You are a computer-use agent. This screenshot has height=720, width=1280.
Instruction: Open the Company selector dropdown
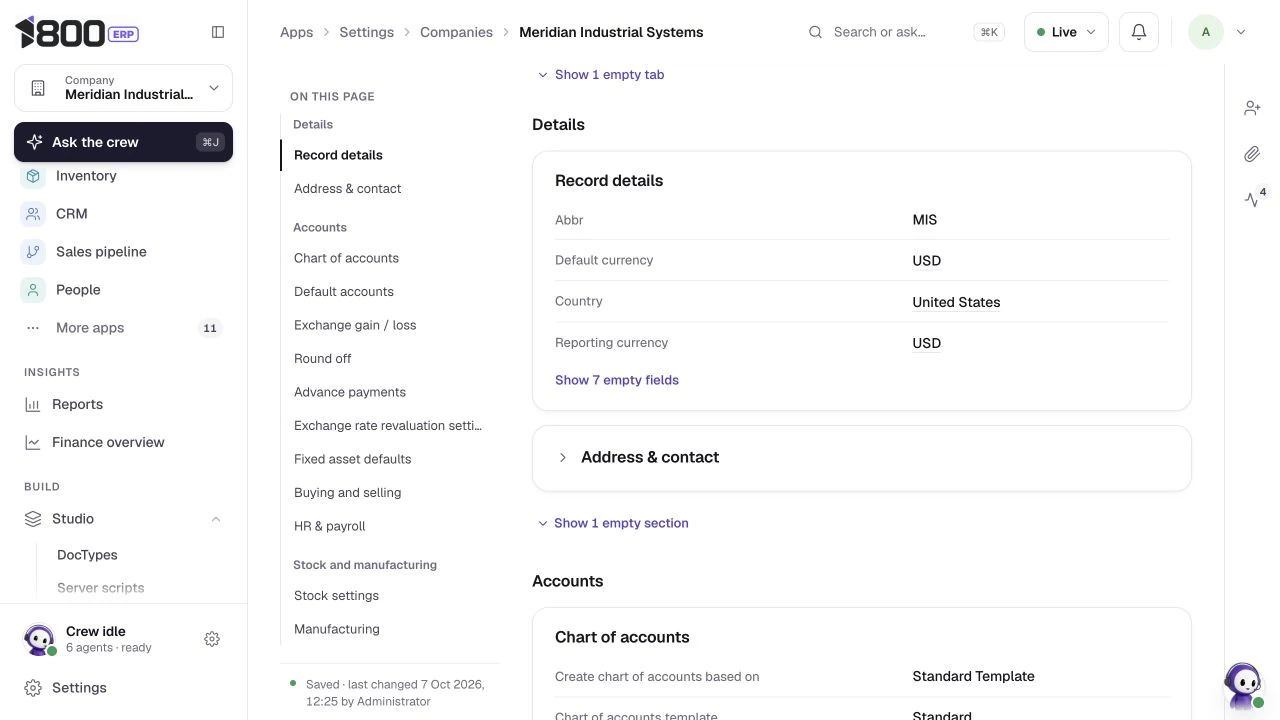(x=123, y=88)
